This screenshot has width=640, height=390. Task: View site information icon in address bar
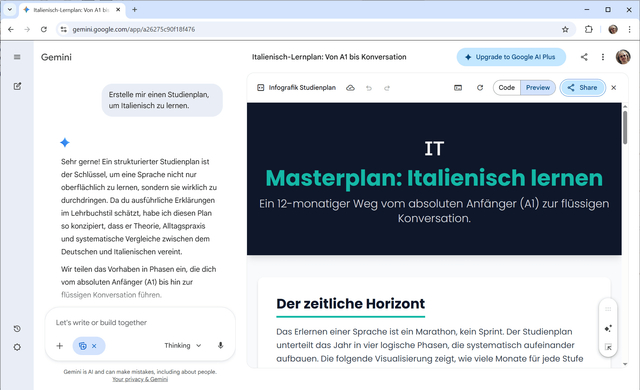pos(64,29)
